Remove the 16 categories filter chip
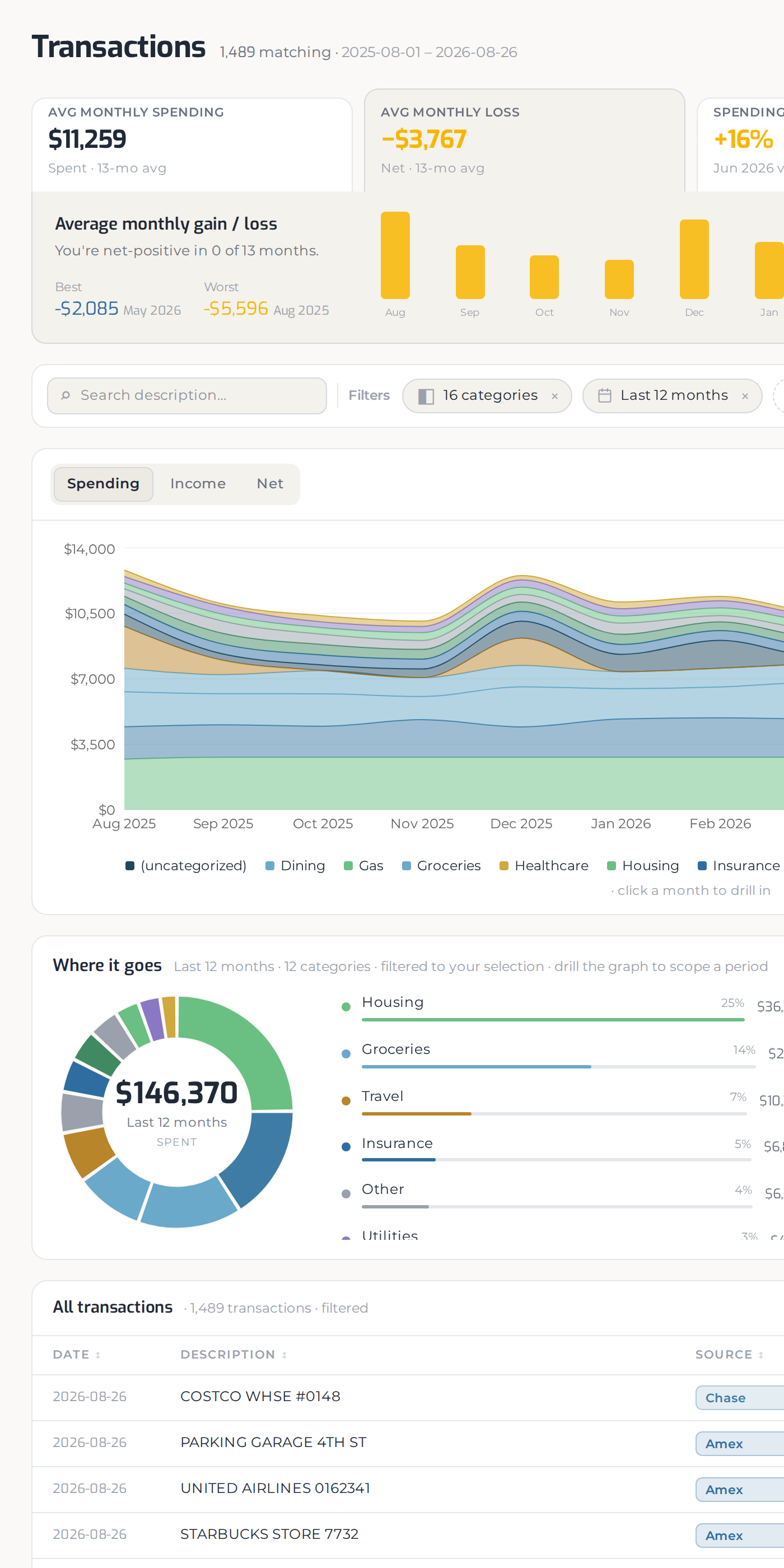This screenshot has height=1568, width=784. [x=554, y=396]
